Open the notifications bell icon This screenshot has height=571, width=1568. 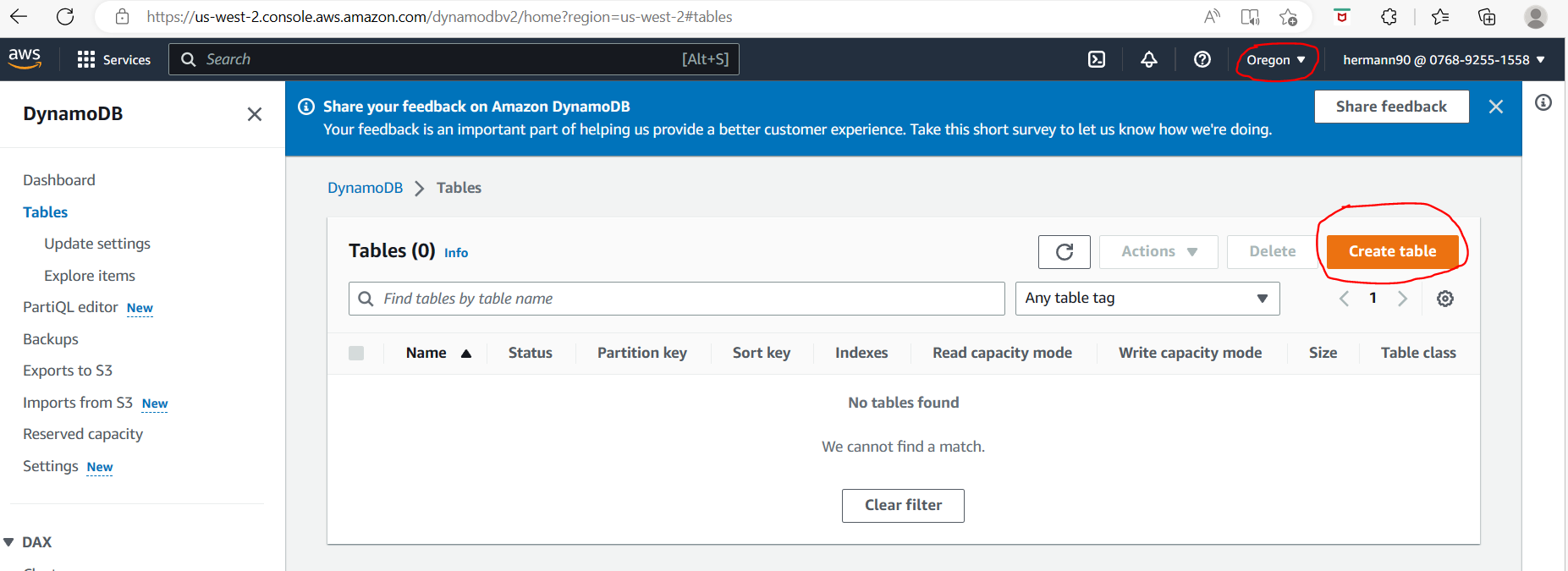click(x=1149, y=59)
